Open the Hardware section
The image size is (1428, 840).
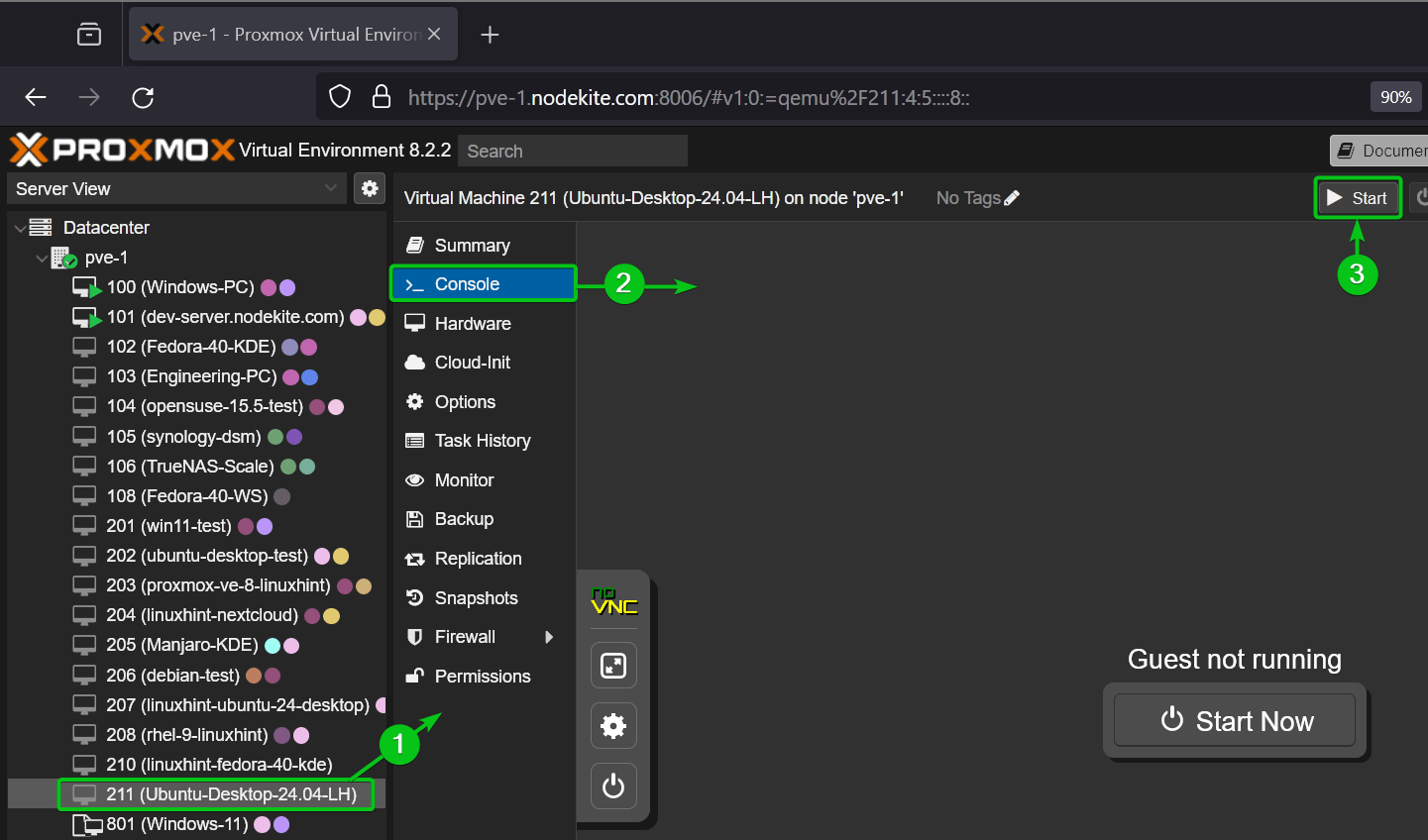tap(484, 323)
